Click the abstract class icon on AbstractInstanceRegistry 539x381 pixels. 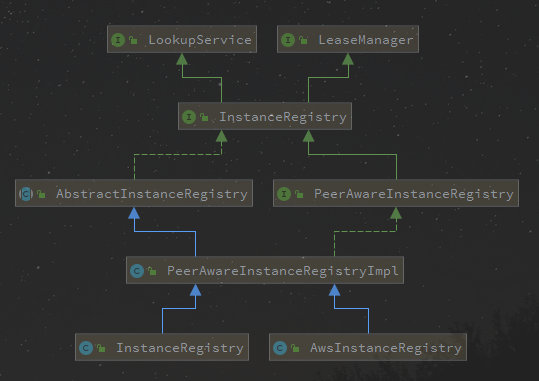pos(26,194)
